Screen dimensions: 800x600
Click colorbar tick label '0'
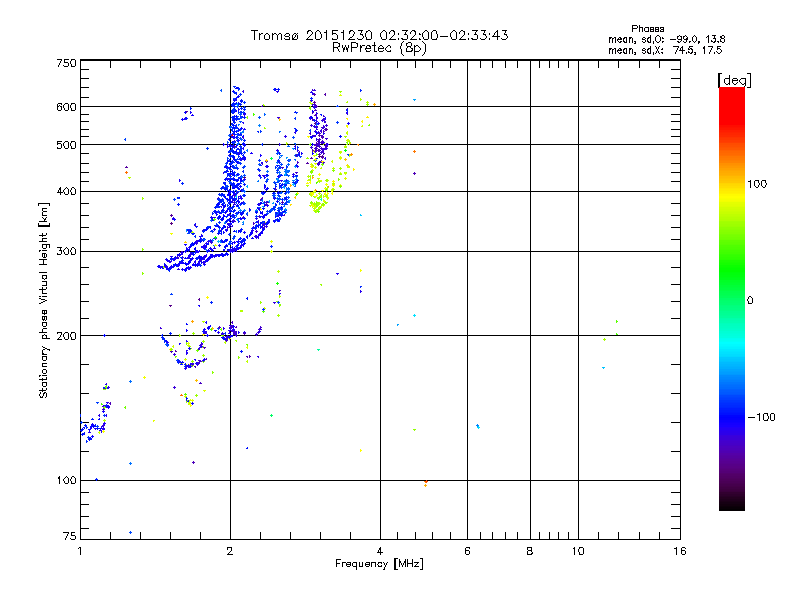(x=750, y=301)
